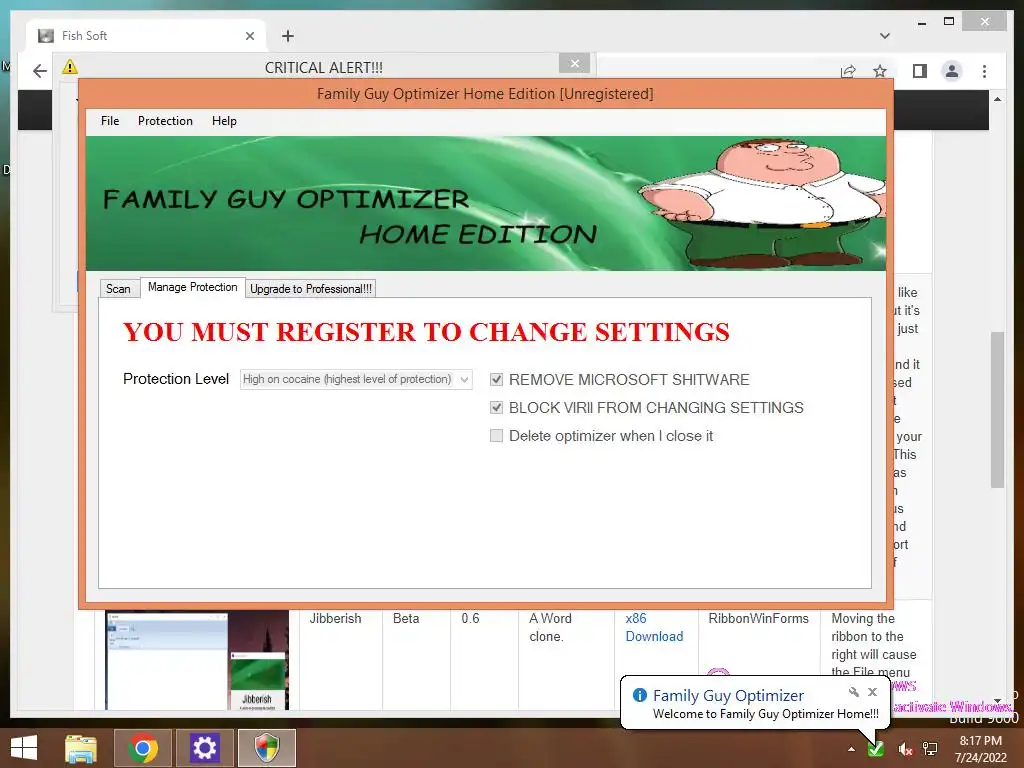
Task: Click the Jibberish name cell
Action: [x=335, y=618]
